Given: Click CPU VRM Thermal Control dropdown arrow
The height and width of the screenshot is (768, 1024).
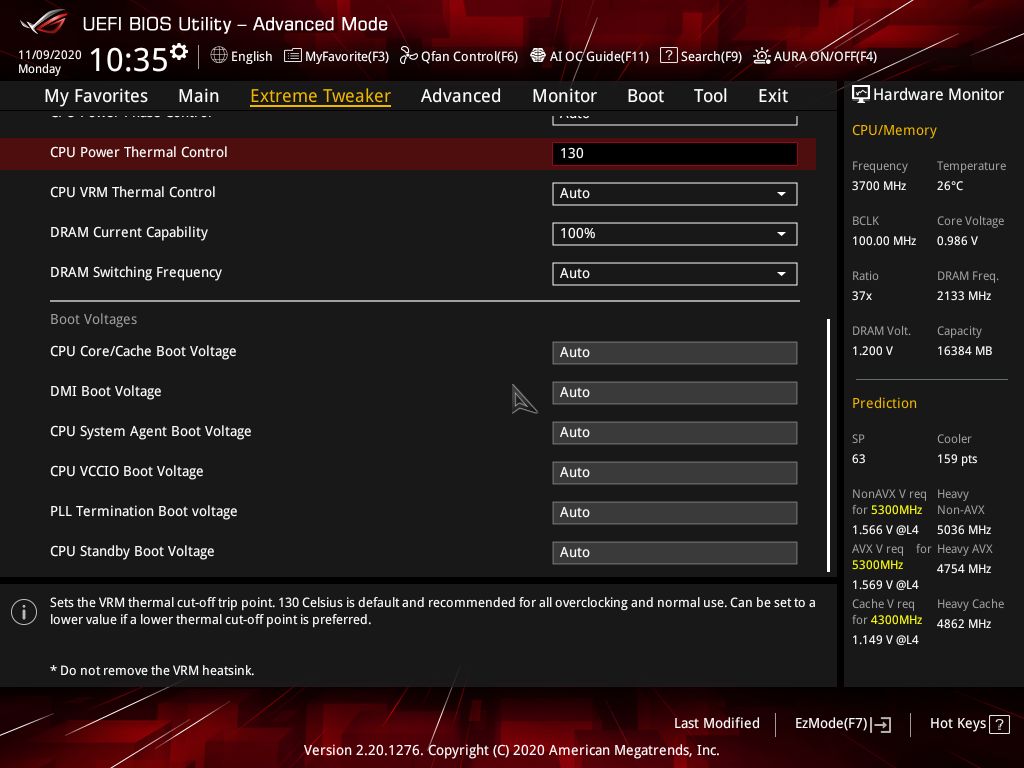Looking at the screenshot, I should pos(781,194).
